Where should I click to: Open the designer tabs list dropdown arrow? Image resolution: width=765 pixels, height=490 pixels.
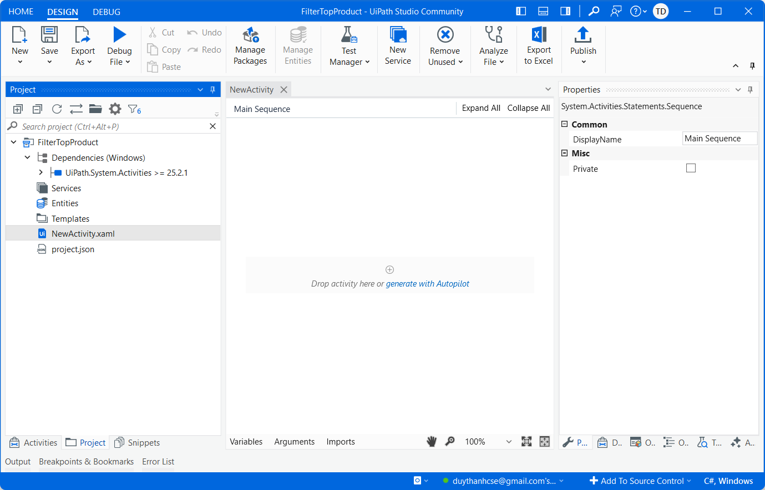tap(547, 89)
